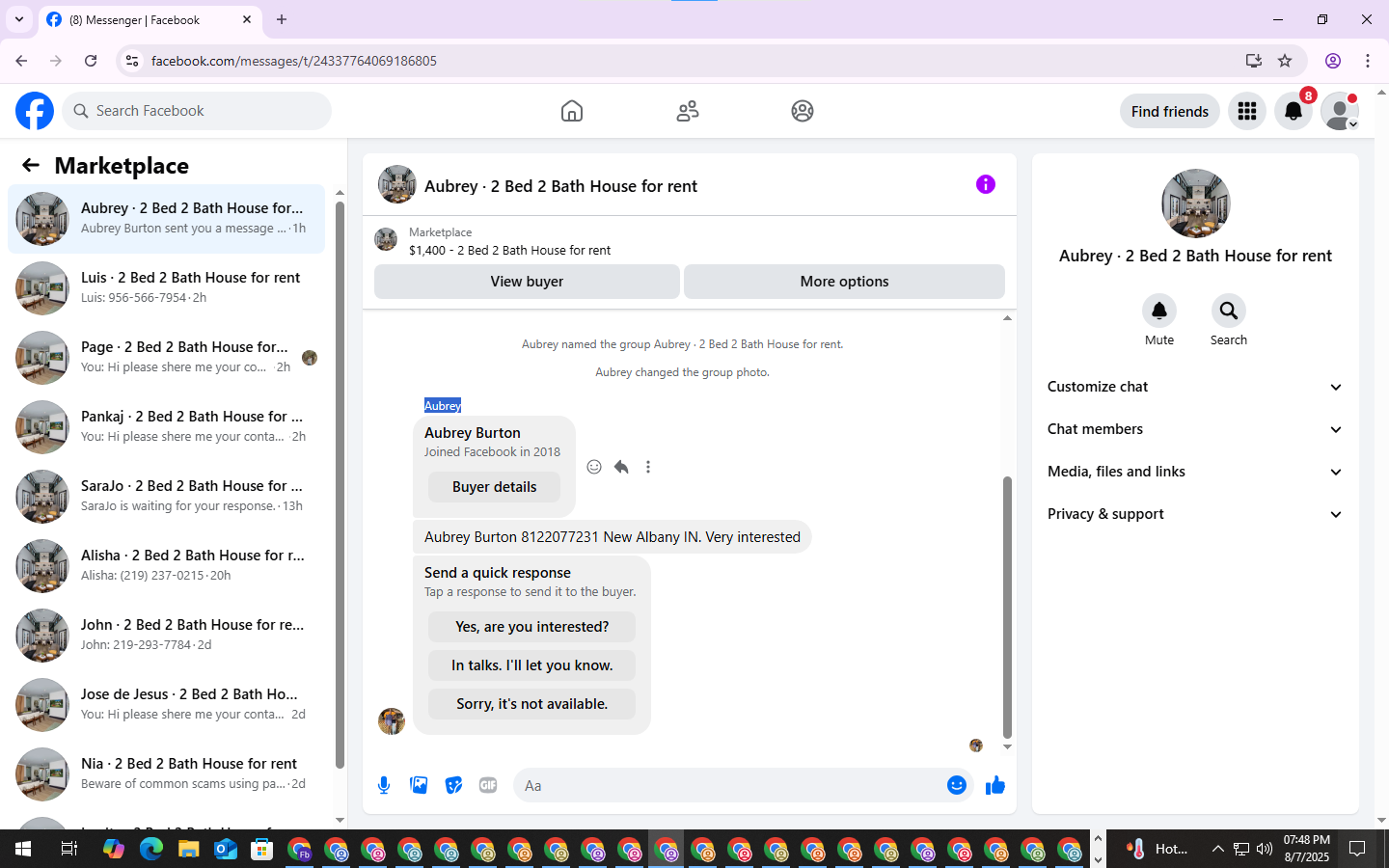1389x868 pixels.
Task: Open the notifications bell with 8 badge
Action: 1294,111
